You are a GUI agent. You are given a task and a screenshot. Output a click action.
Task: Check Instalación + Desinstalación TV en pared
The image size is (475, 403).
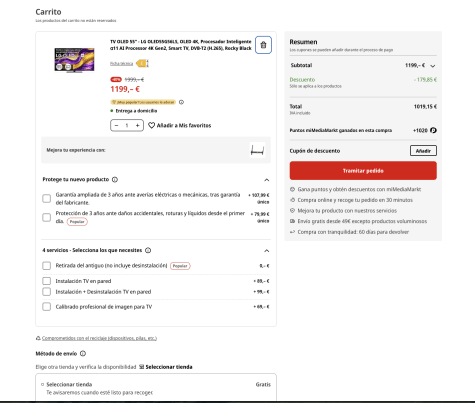(47, 292)
